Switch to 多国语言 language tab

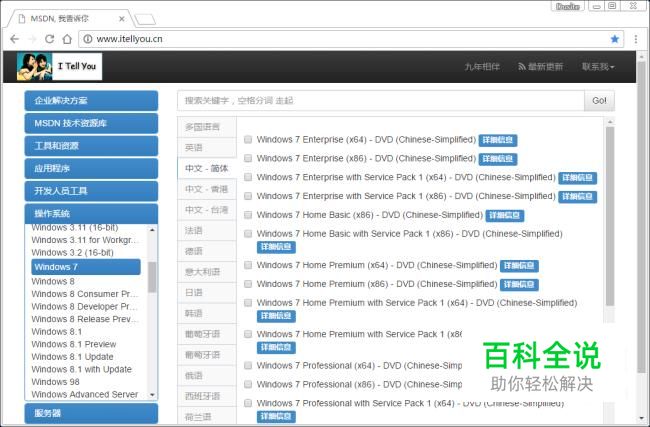pos(207,127)
